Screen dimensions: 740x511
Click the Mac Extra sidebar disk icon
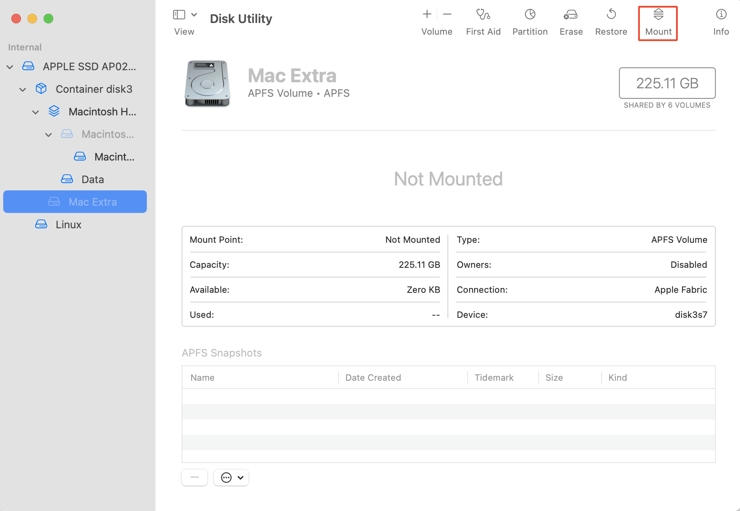pyautogui.click(x=54, y=202)
